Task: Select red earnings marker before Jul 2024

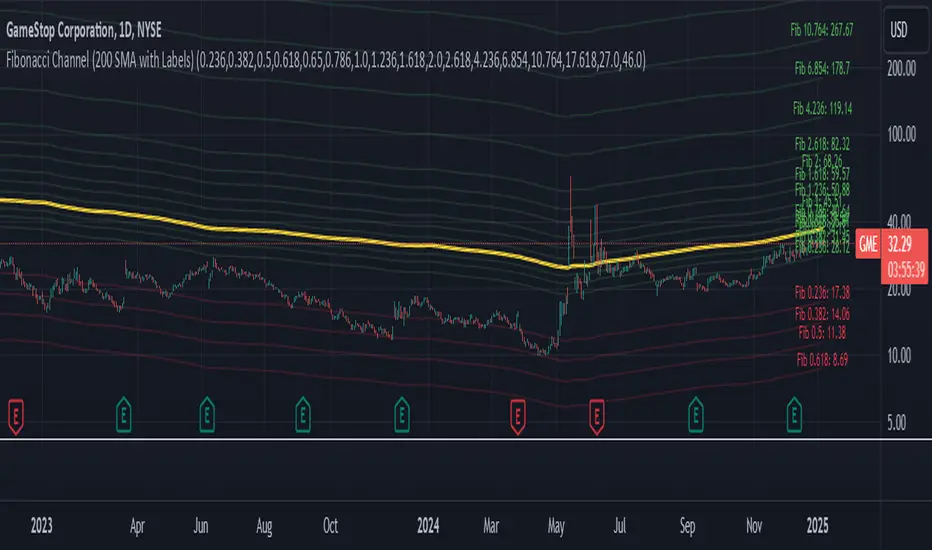Action: [x=597, y=409]
